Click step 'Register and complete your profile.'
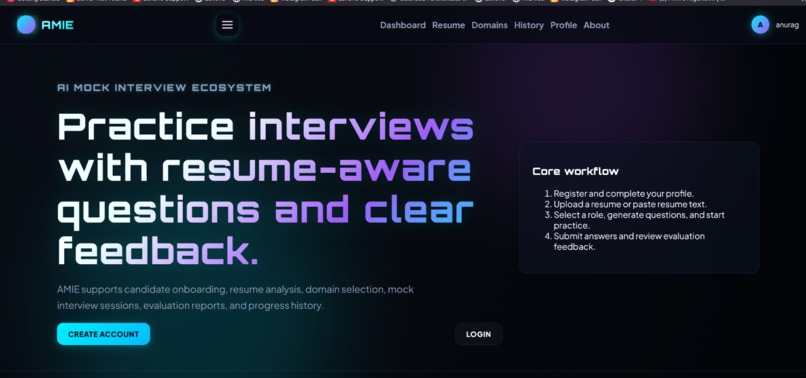The width and height of the screenshot is (806, 378). 624,194
